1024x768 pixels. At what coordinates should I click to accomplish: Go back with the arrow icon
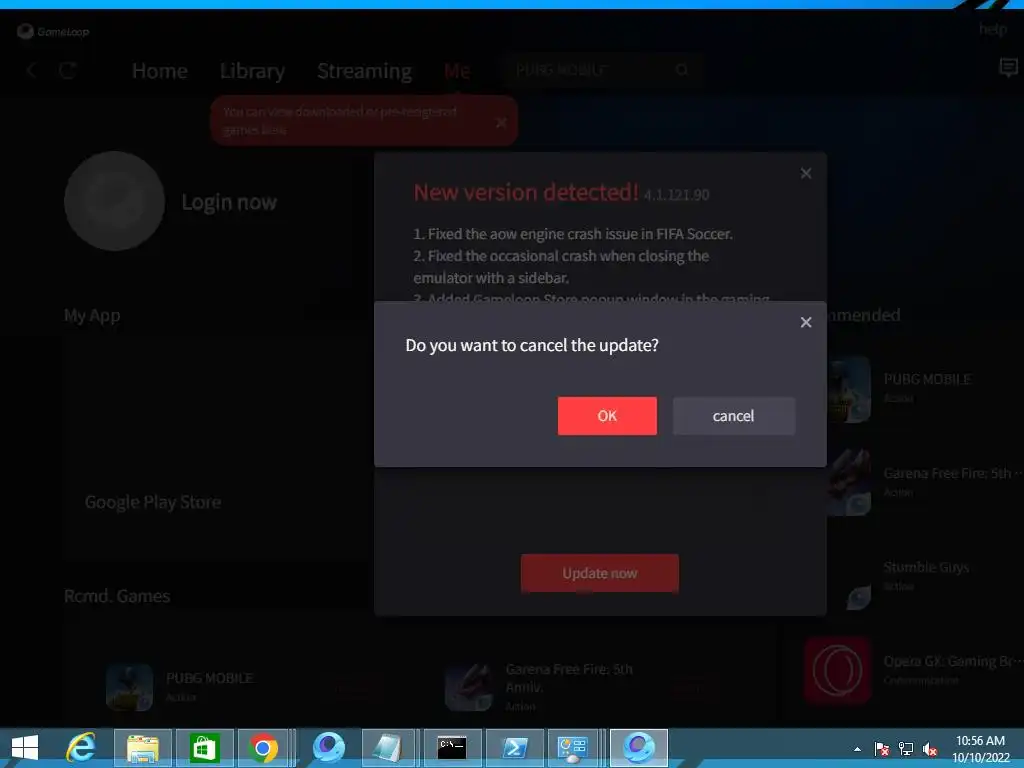(x=31, y=70)
